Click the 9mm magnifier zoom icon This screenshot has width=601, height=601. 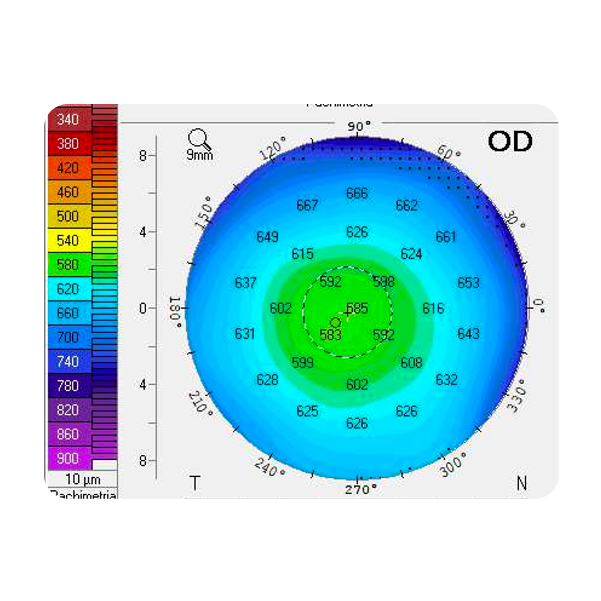tap(199, 141)
